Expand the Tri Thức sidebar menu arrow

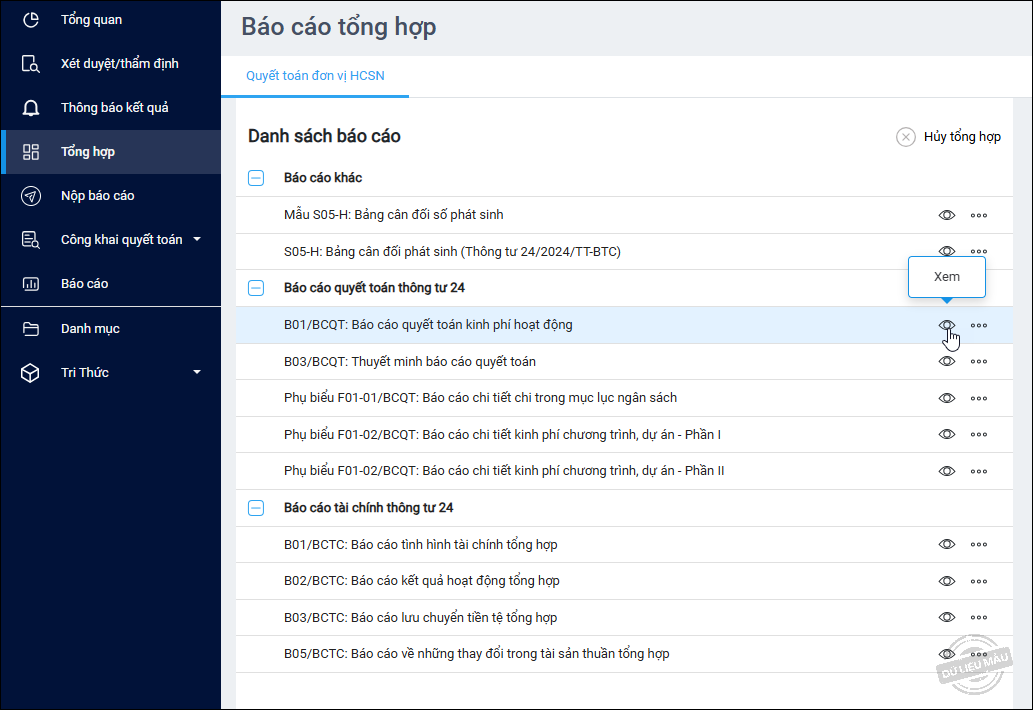click(197, 373)
